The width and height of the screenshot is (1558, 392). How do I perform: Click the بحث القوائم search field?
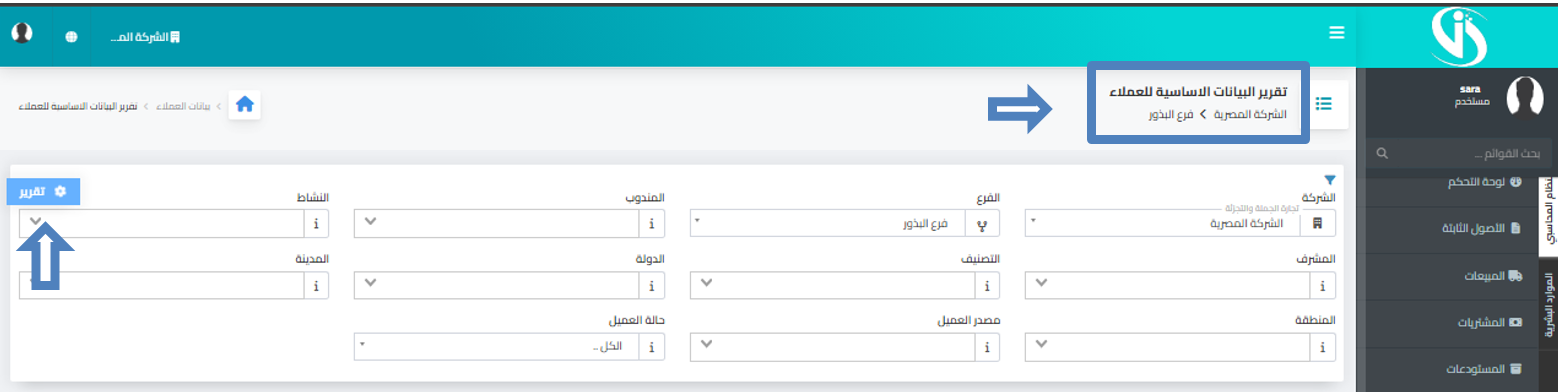tap(1458, 155)
